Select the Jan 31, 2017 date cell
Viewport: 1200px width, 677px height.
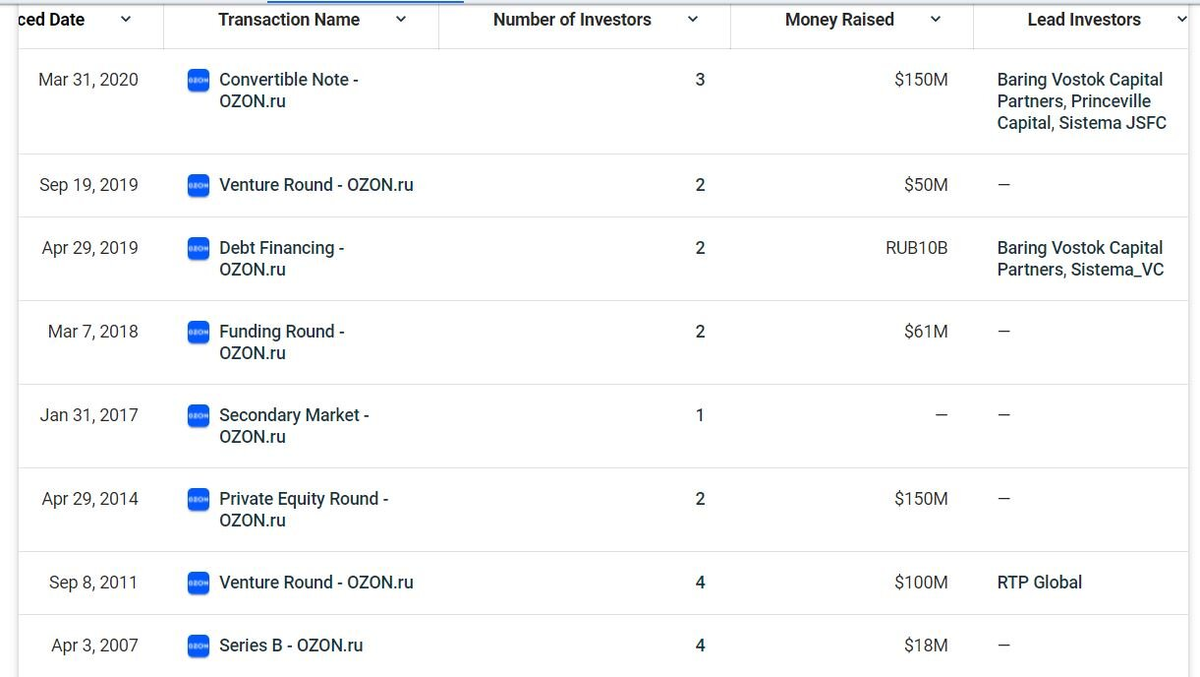(89, 415)
